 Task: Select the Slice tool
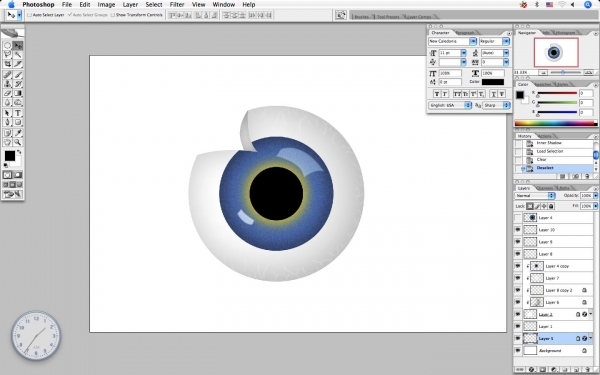(x=18, y=64)
